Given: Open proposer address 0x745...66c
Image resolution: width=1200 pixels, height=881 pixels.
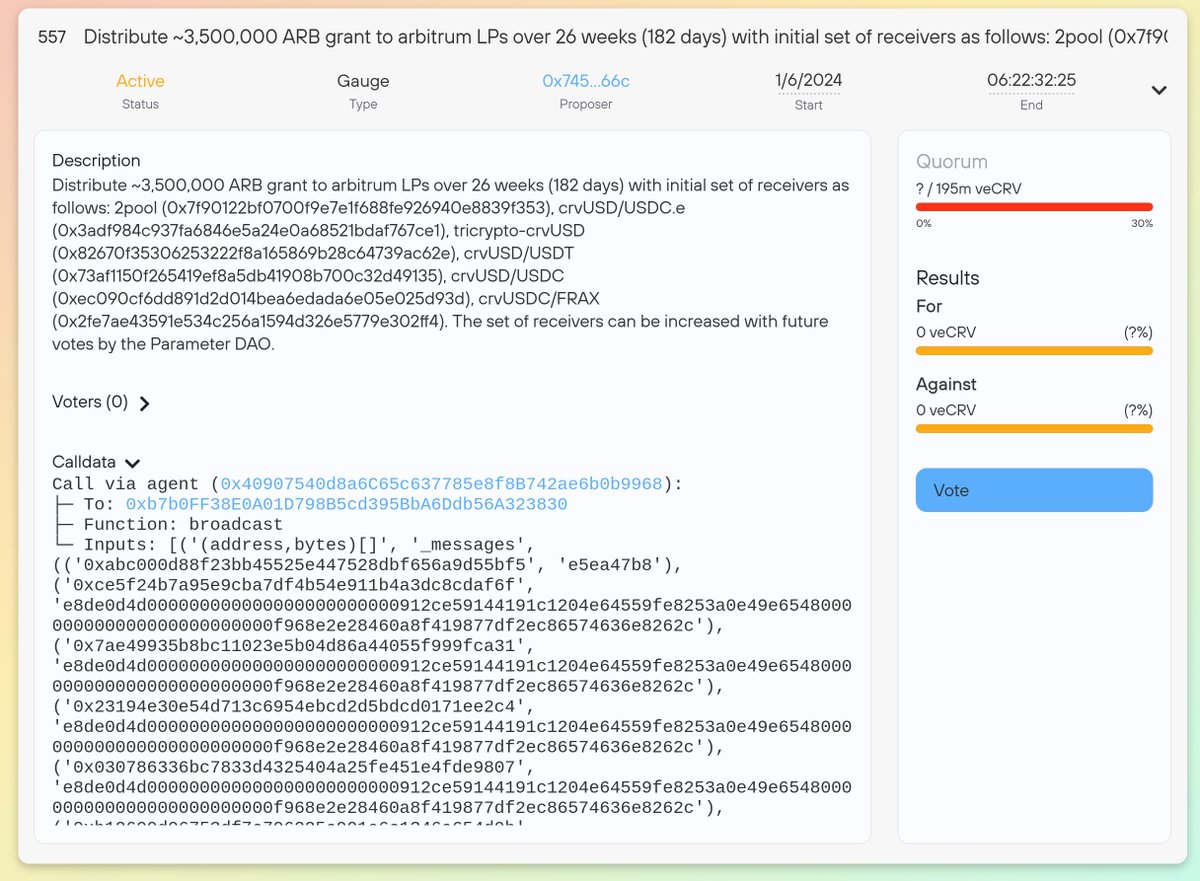Looking at the screenshot, I should coord(586,81).
